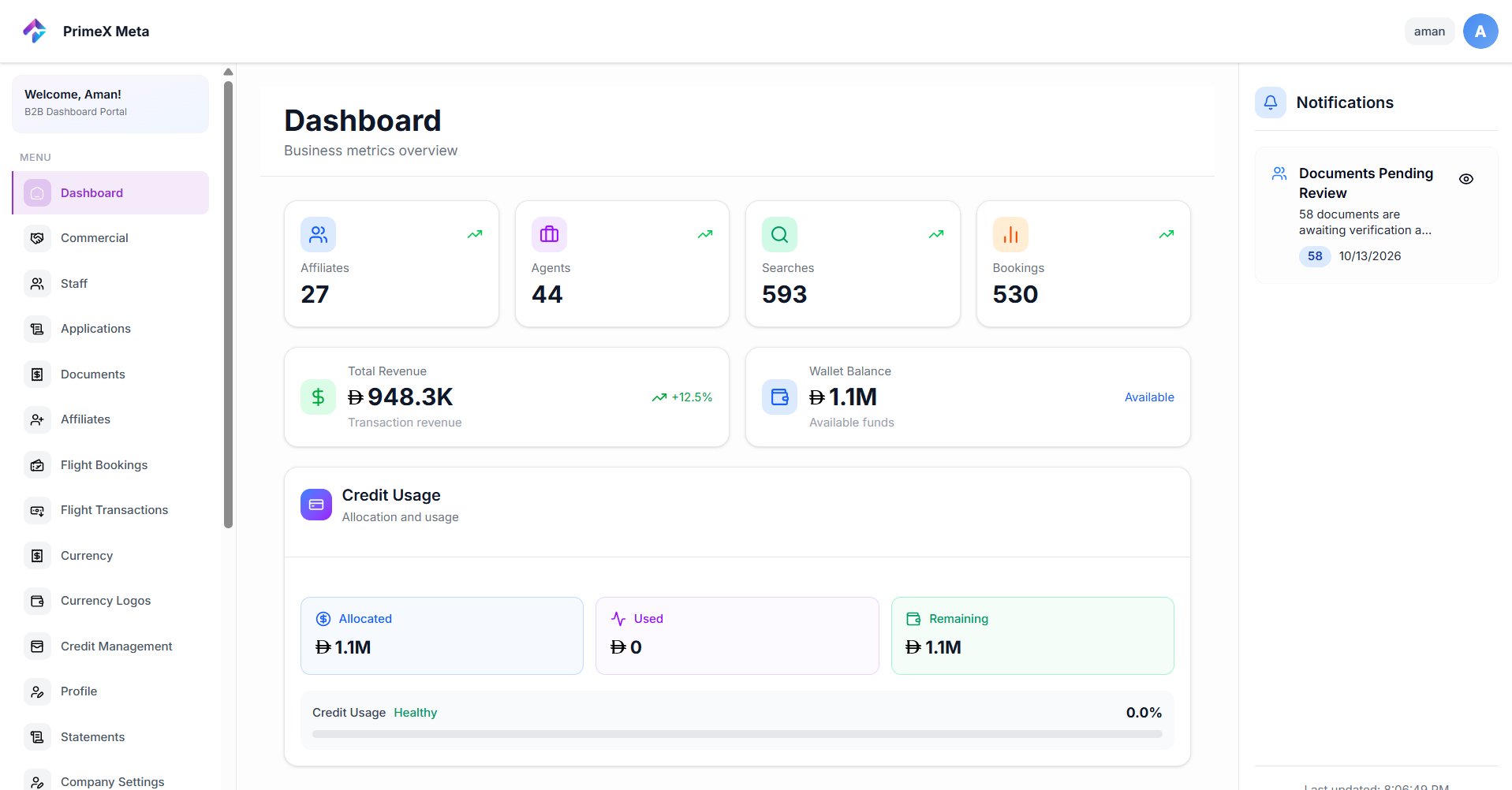Click the Searches card magnifier icon
Screen dimensions: 1512x790
click(779, 234)
